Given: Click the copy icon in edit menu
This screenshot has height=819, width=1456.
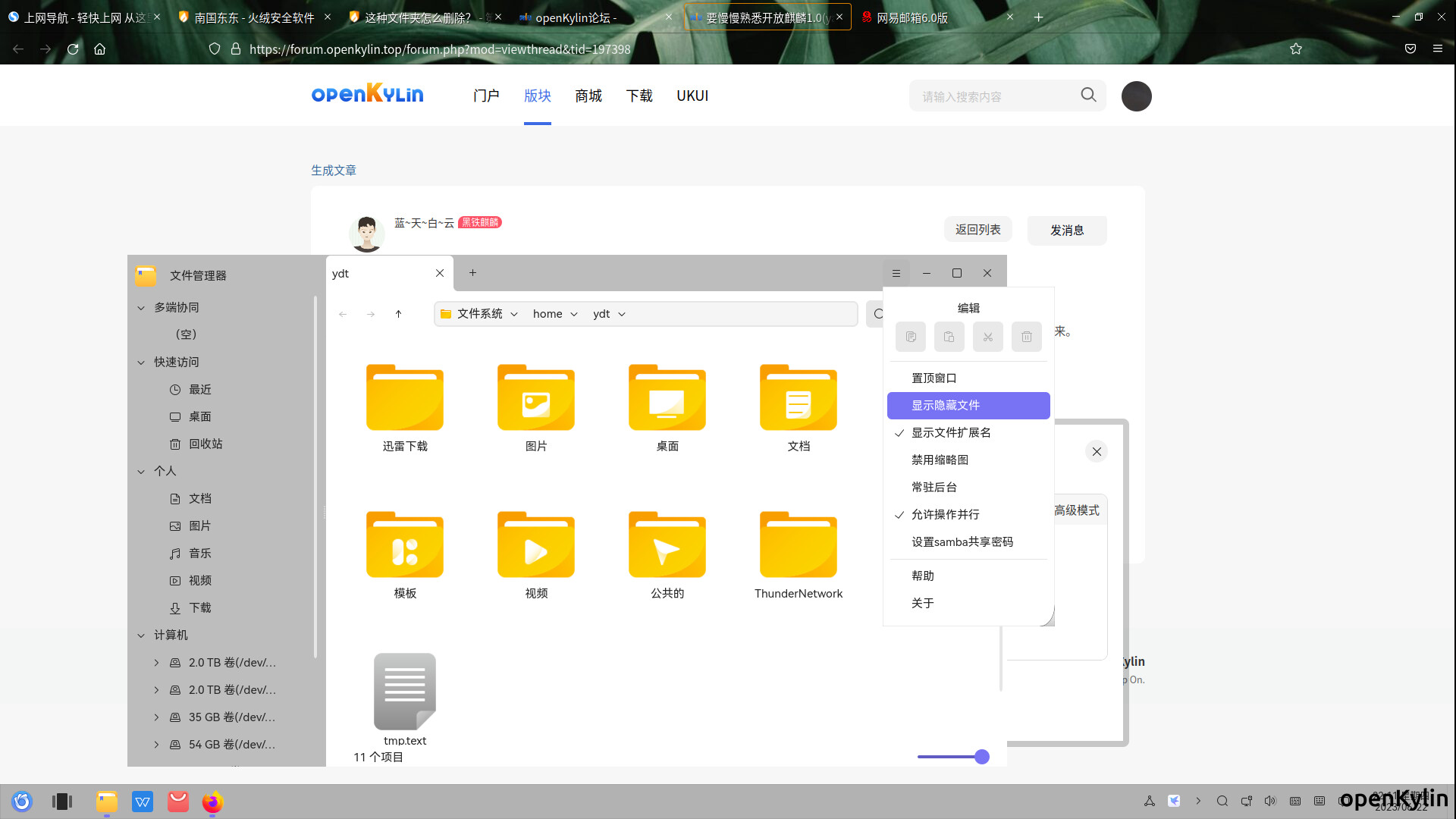Looking at the screenshot, I should click(x=910, y=337).
